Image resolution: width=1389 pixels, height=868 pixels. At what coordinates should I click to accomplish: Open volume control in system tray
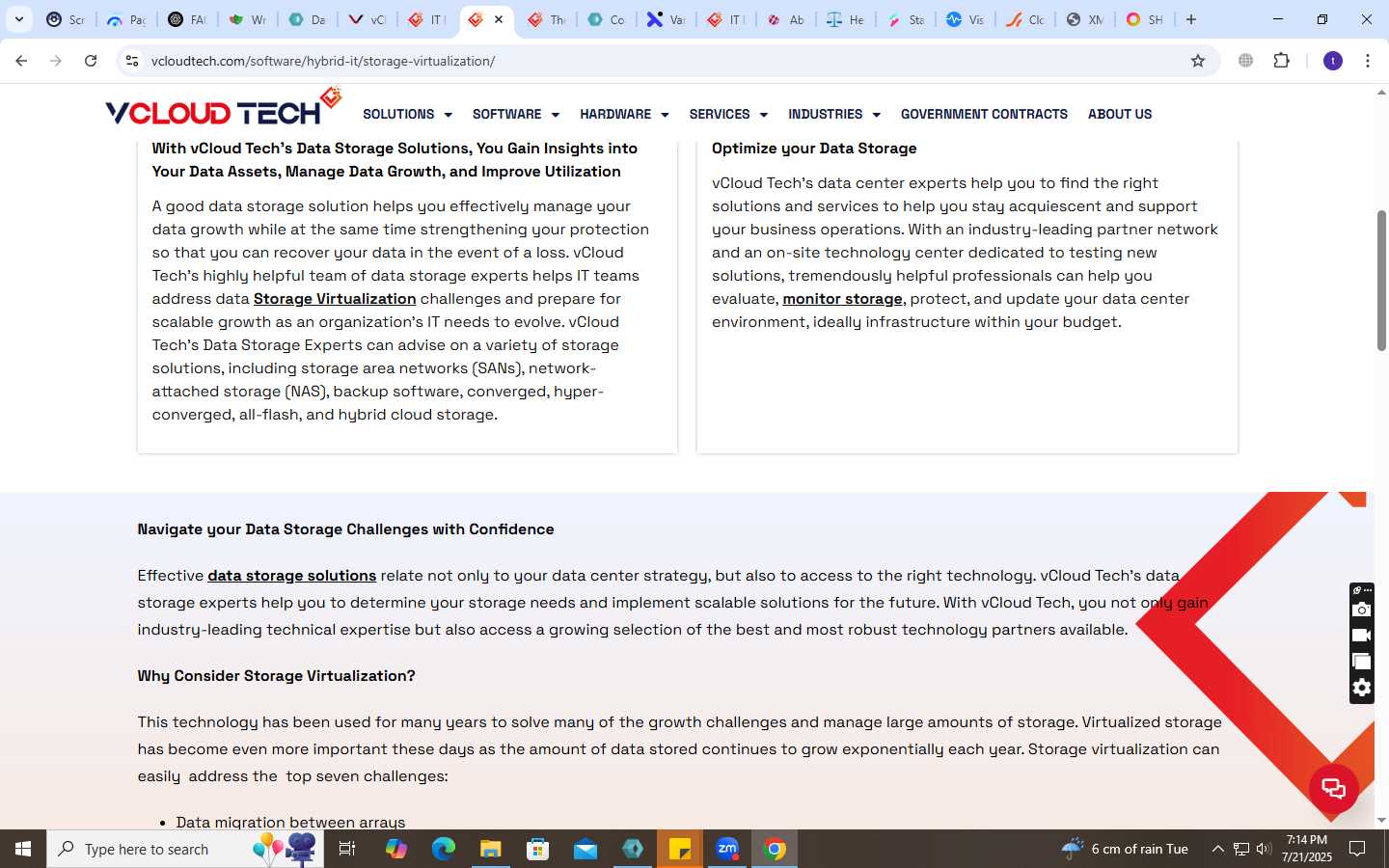pyautogui.click(x=1264, y=849)
